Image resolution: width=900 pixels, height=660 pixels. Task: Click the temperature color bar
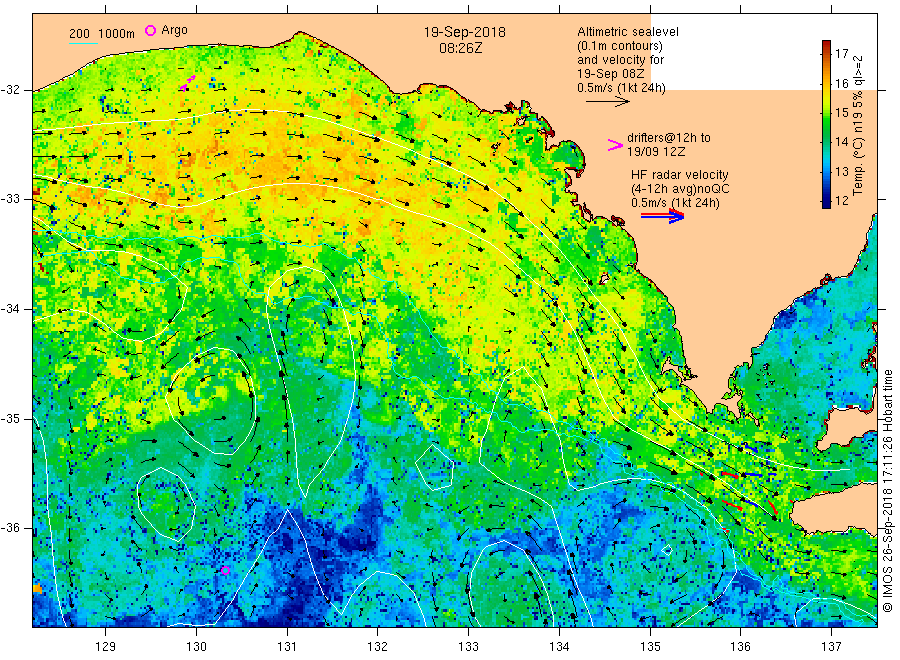click(826, 124)
